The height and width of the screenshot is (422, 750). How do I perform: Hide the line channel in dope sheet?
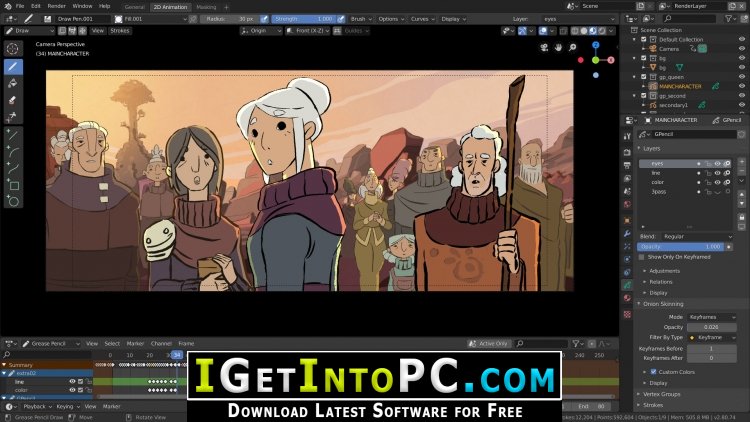click(x=72, y=381)
